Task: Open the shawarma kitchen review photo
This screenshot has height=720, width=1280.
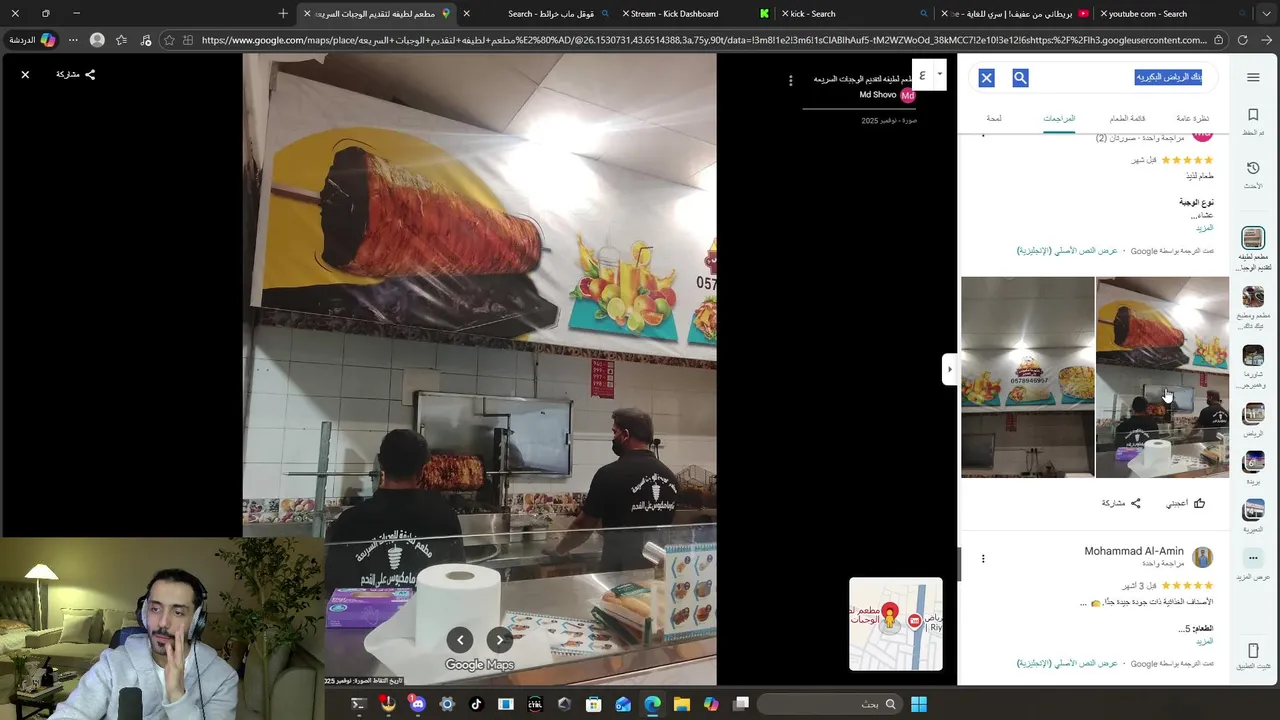Action: click(1162, 377)
